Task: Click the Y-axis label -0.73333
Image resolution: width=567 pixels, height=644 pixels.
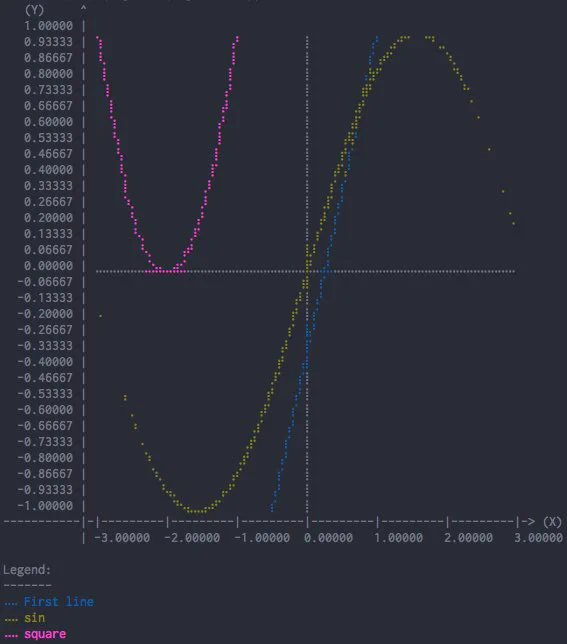Action: pos(45,442)
